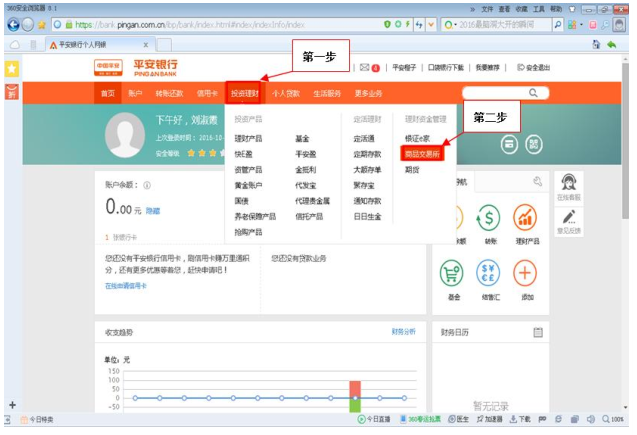Open the 信用卡 navigation menu

[207, 93]
